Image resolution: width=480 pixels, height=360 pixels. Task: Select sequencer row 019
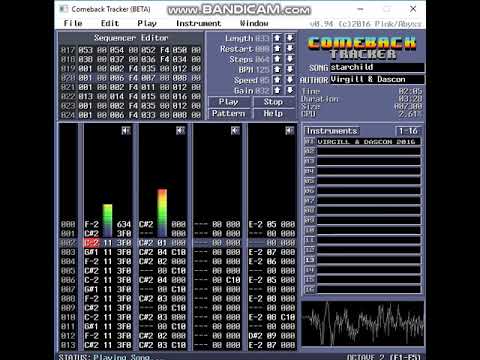[x=131, y=69]
